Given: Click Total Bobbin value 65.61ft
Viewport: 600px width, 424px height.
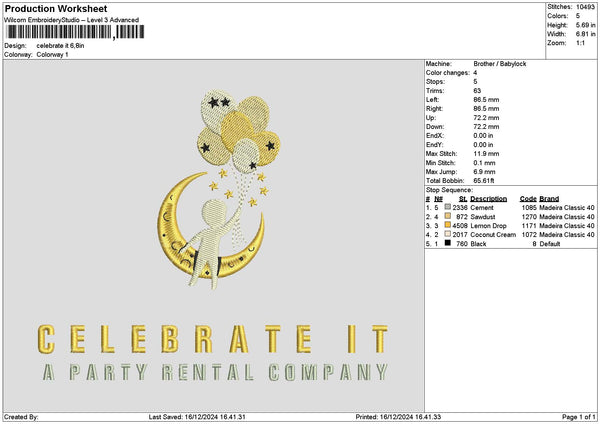Looking at the screenshot, I should click(484, 181).
